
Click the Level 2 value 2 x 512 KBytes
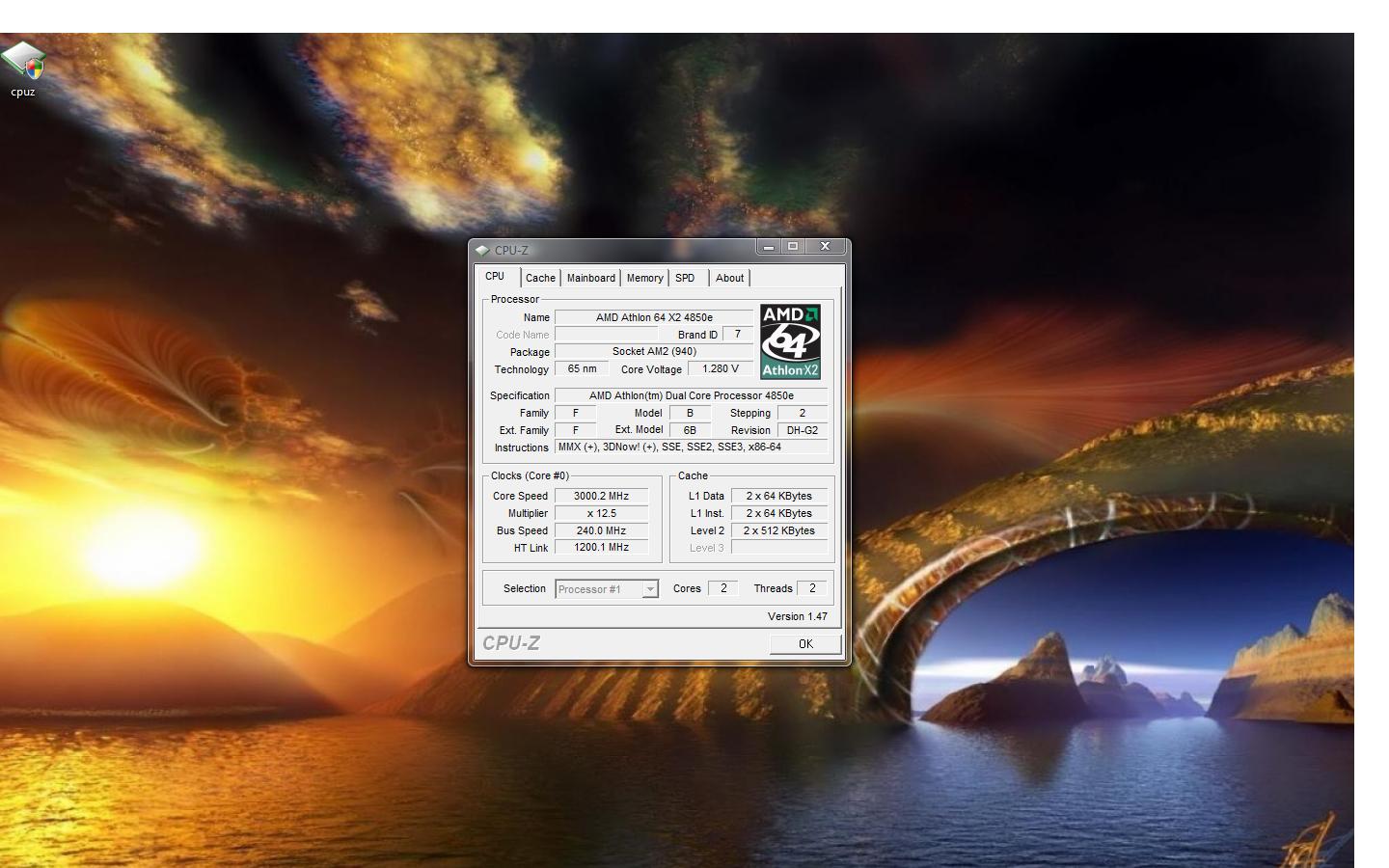pos(778,530)
